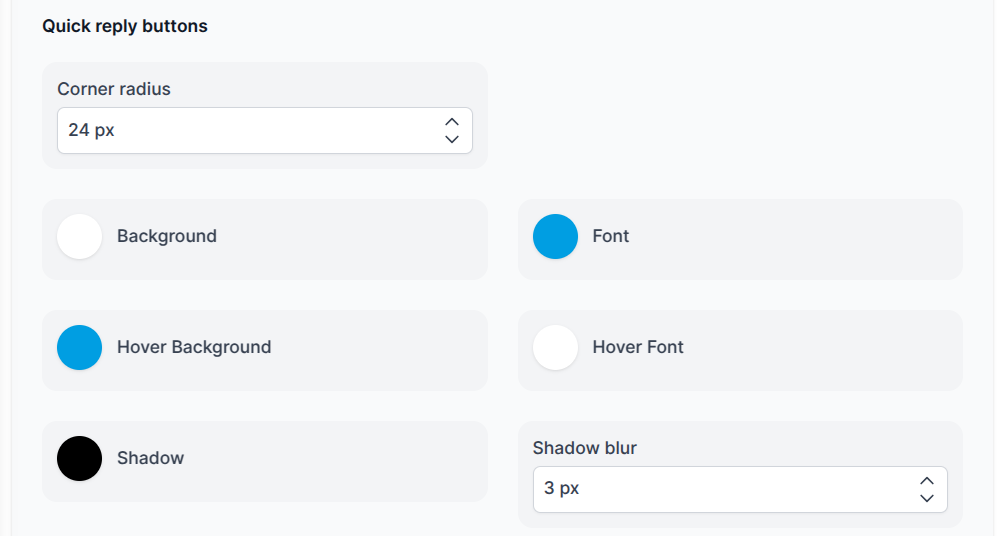Open the blue Font color swatch
The width and height of the screenshot is (1006, 536).
(x=556, y=236)
